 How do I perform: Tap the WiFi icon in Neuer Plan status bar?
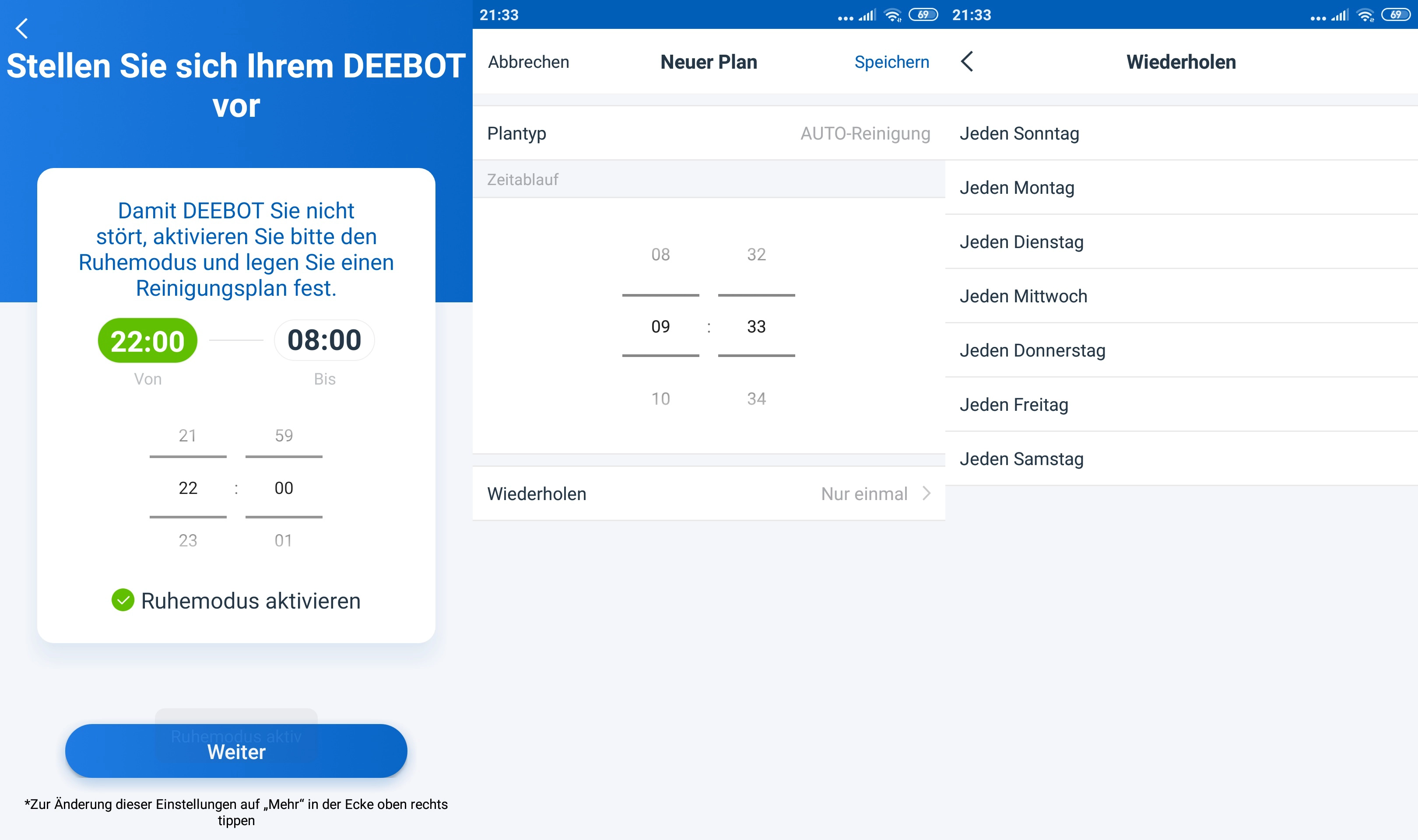(893, 15)
